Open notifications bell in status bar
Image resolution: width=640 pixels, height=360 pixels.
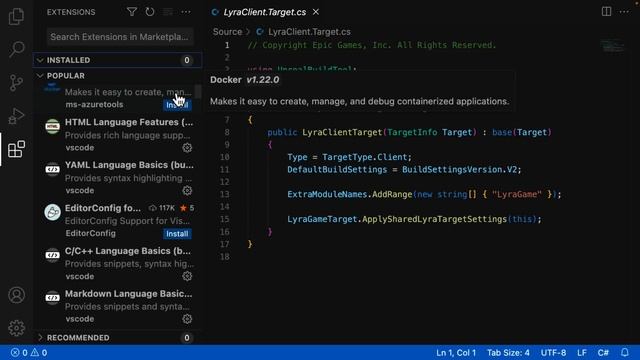[x=624, y=352]
